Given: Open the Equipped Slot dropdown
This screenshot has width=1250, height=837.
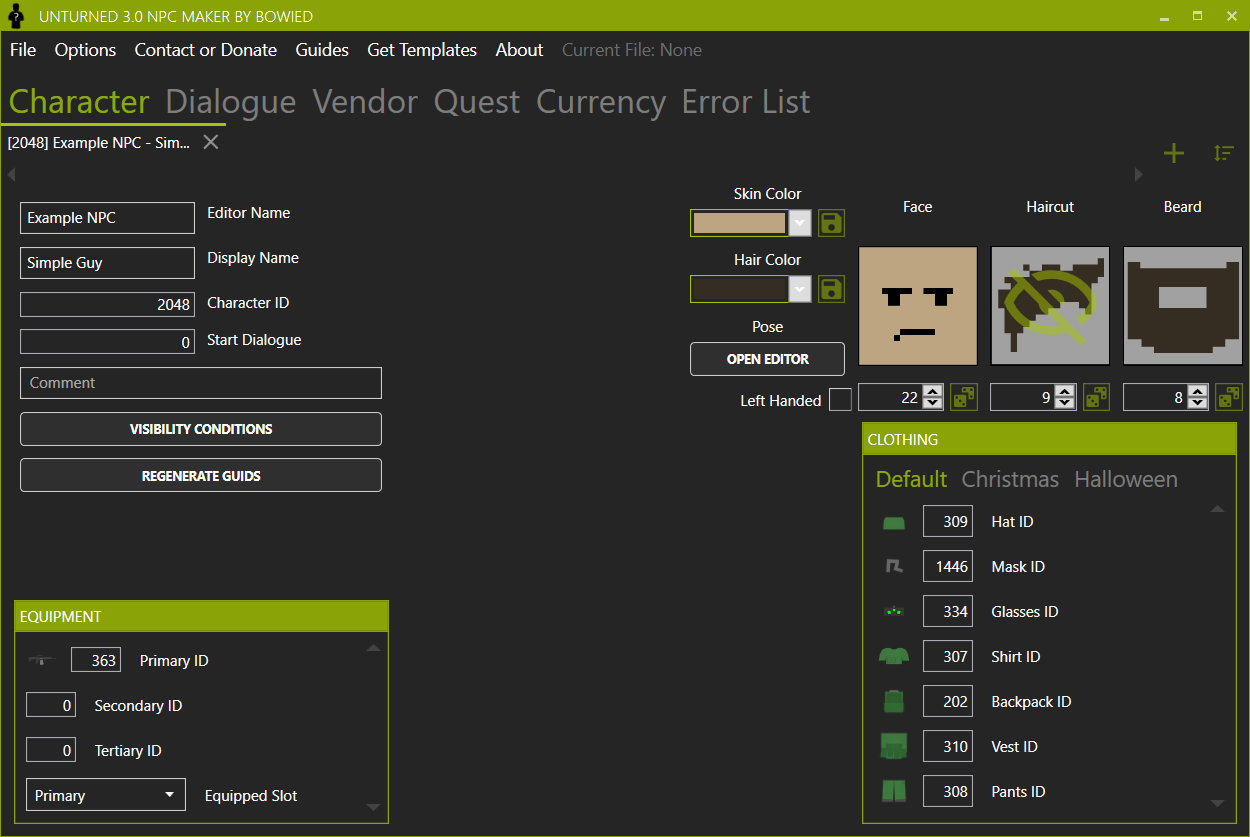Looking at the screenshot, I should tap(106, 795).
